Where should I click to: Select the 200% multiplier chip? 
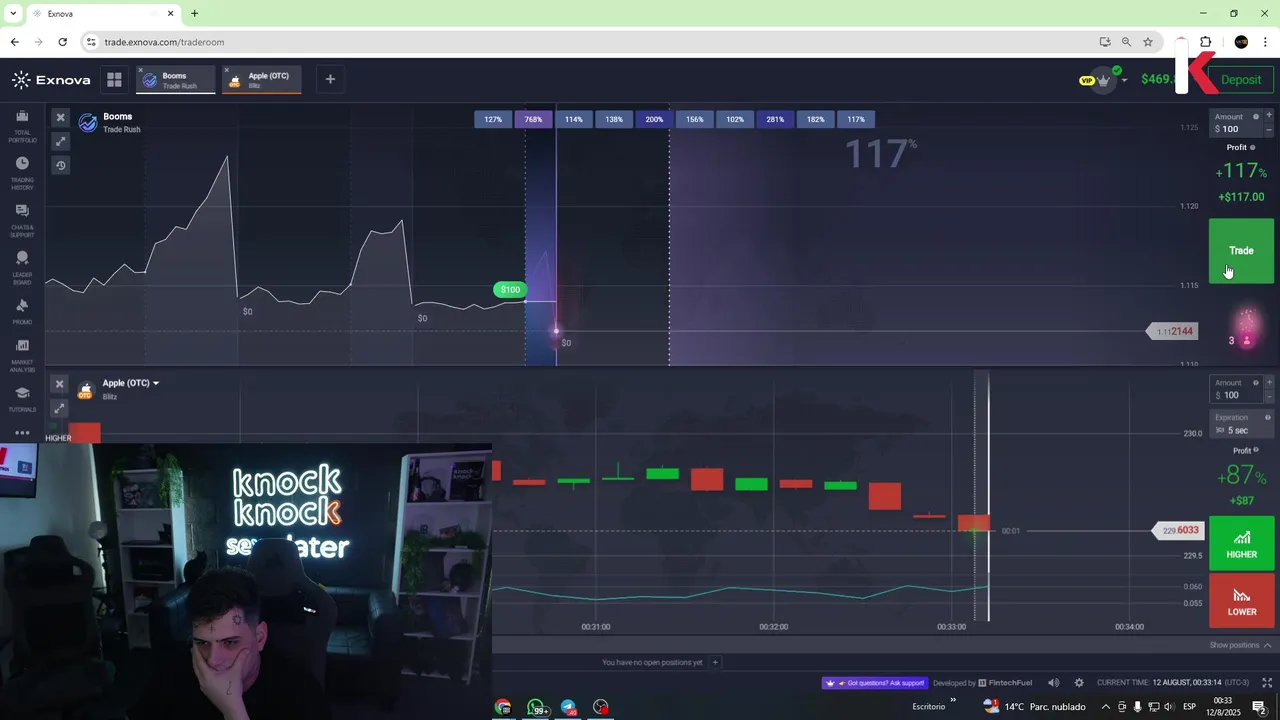click(x=654, y=119)
